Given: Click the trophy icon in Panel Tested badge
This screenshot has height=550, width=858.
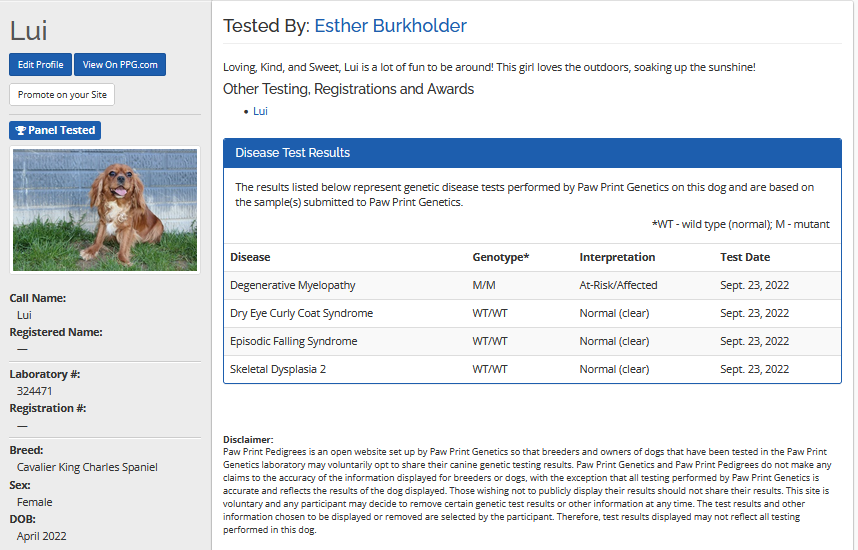Looking at the screenshot, I should coord(20,131).
